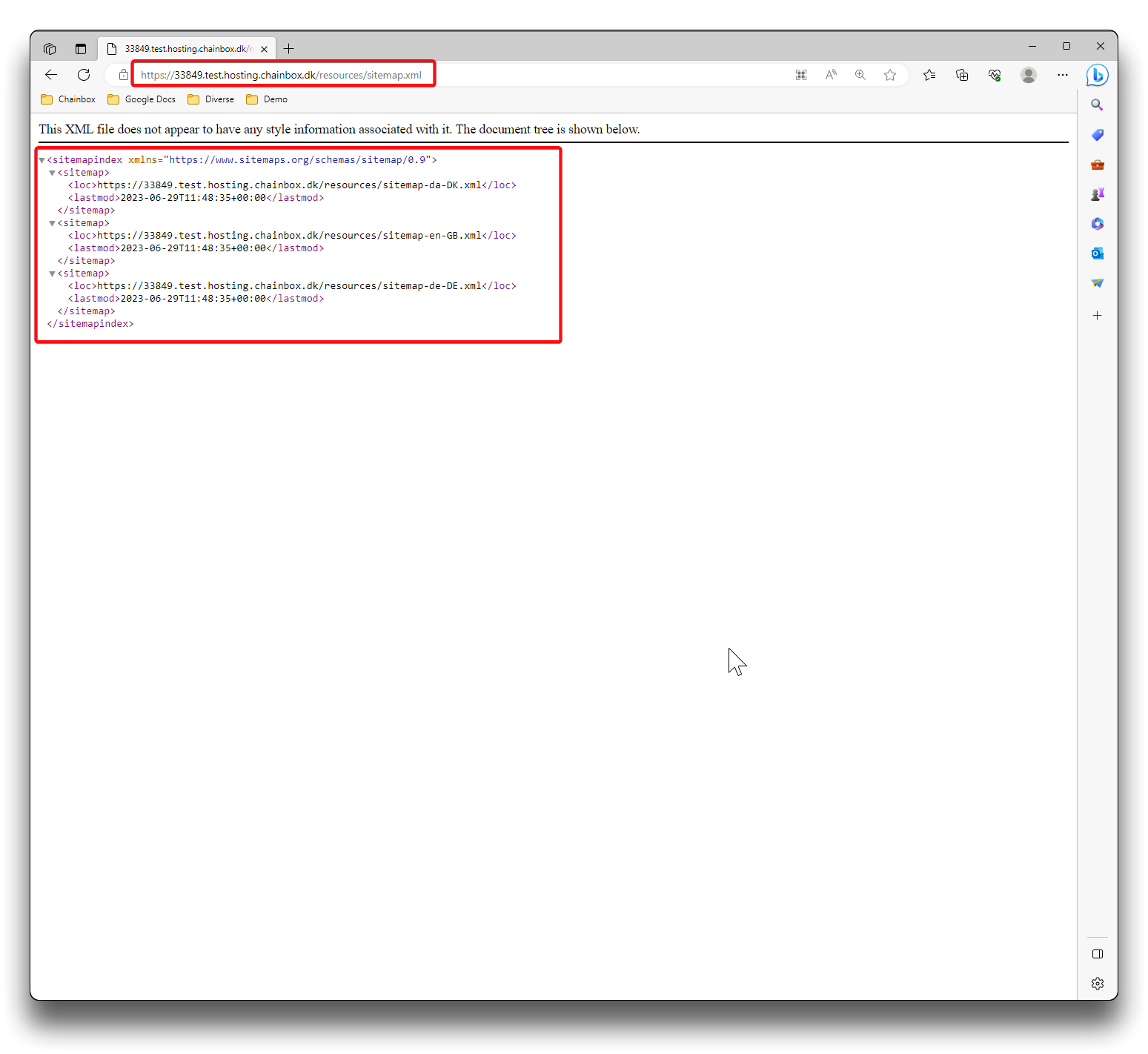
Task: Open Browser essentials heart icon
Action: point(995,75)
